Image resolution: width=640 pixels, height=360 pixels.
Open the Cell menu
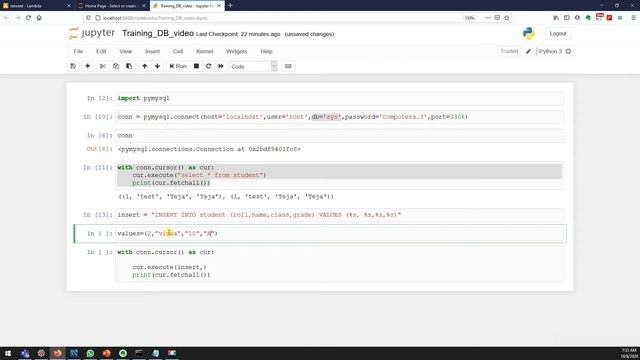(178, 51)
